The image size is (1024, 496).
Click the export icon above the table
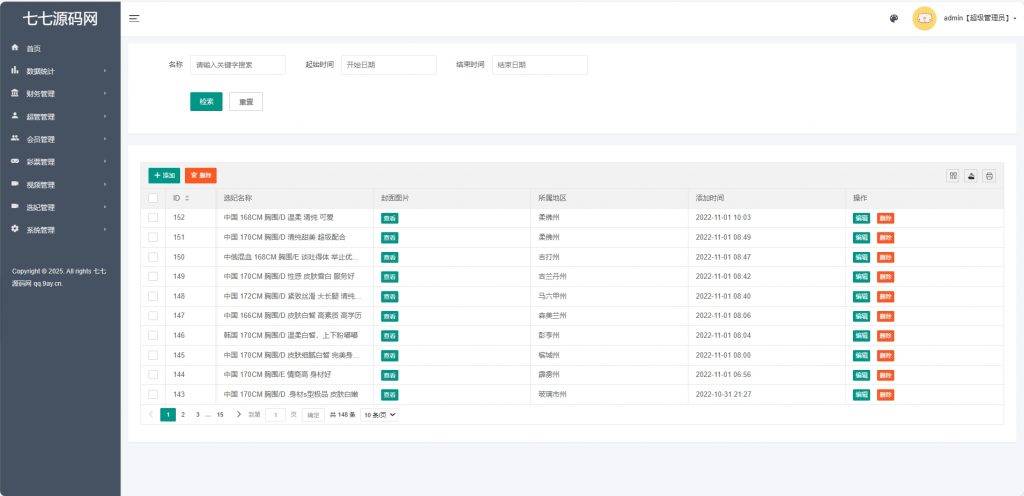click(x=972, y=176)
